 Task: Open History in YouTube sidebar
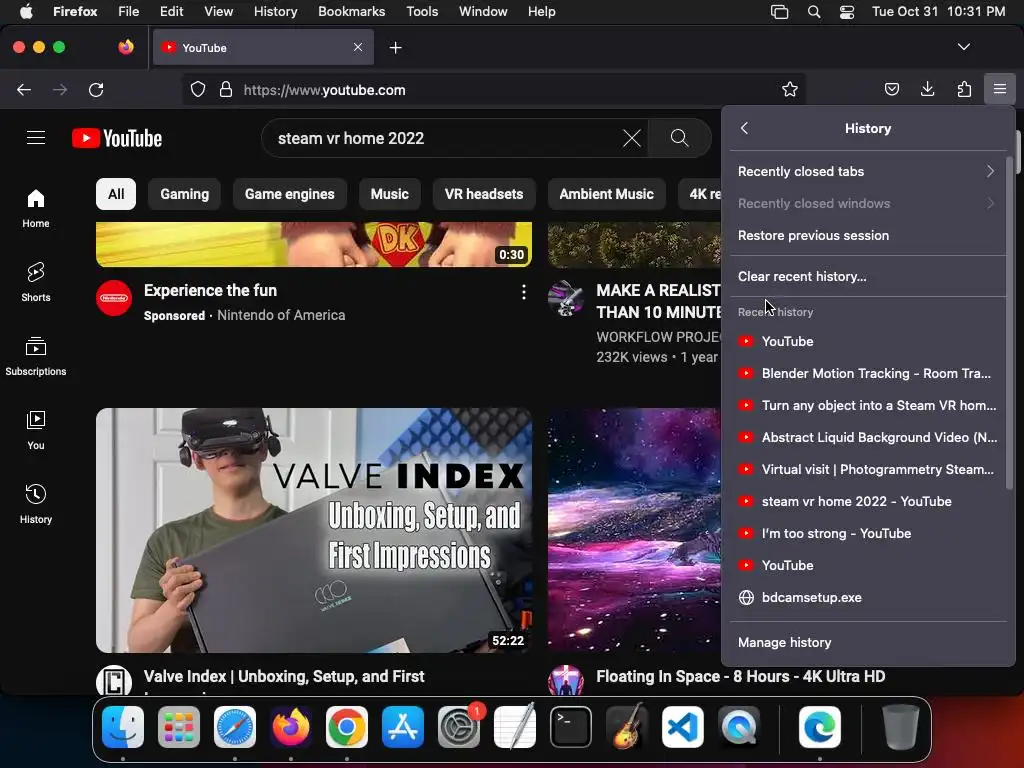click(36, 504)
